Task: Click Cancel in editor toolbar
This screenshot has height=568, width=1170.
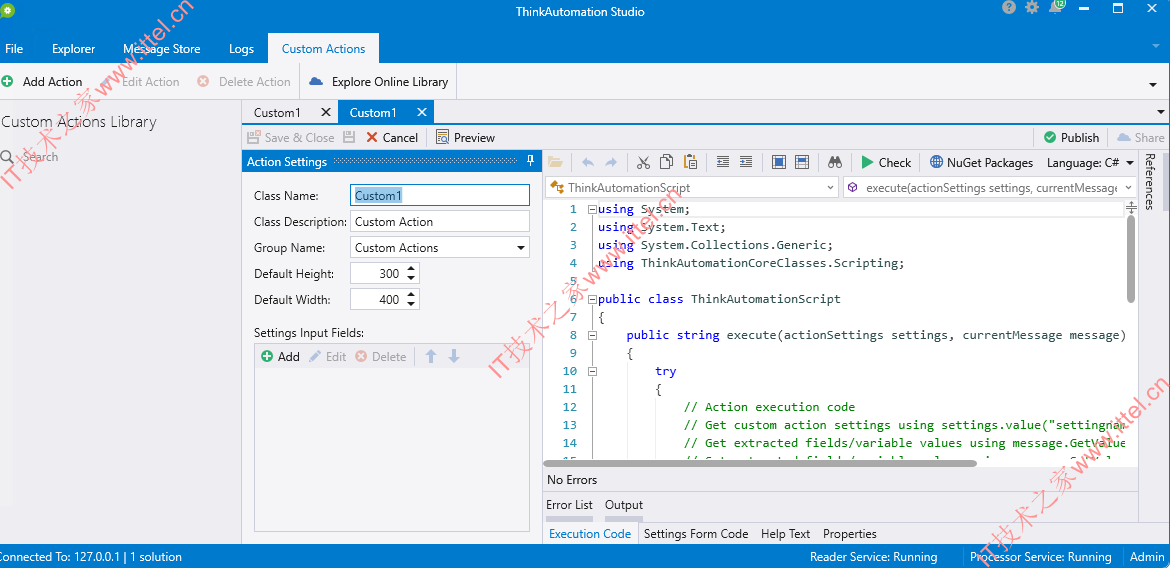Action: (x=392, y=137)
